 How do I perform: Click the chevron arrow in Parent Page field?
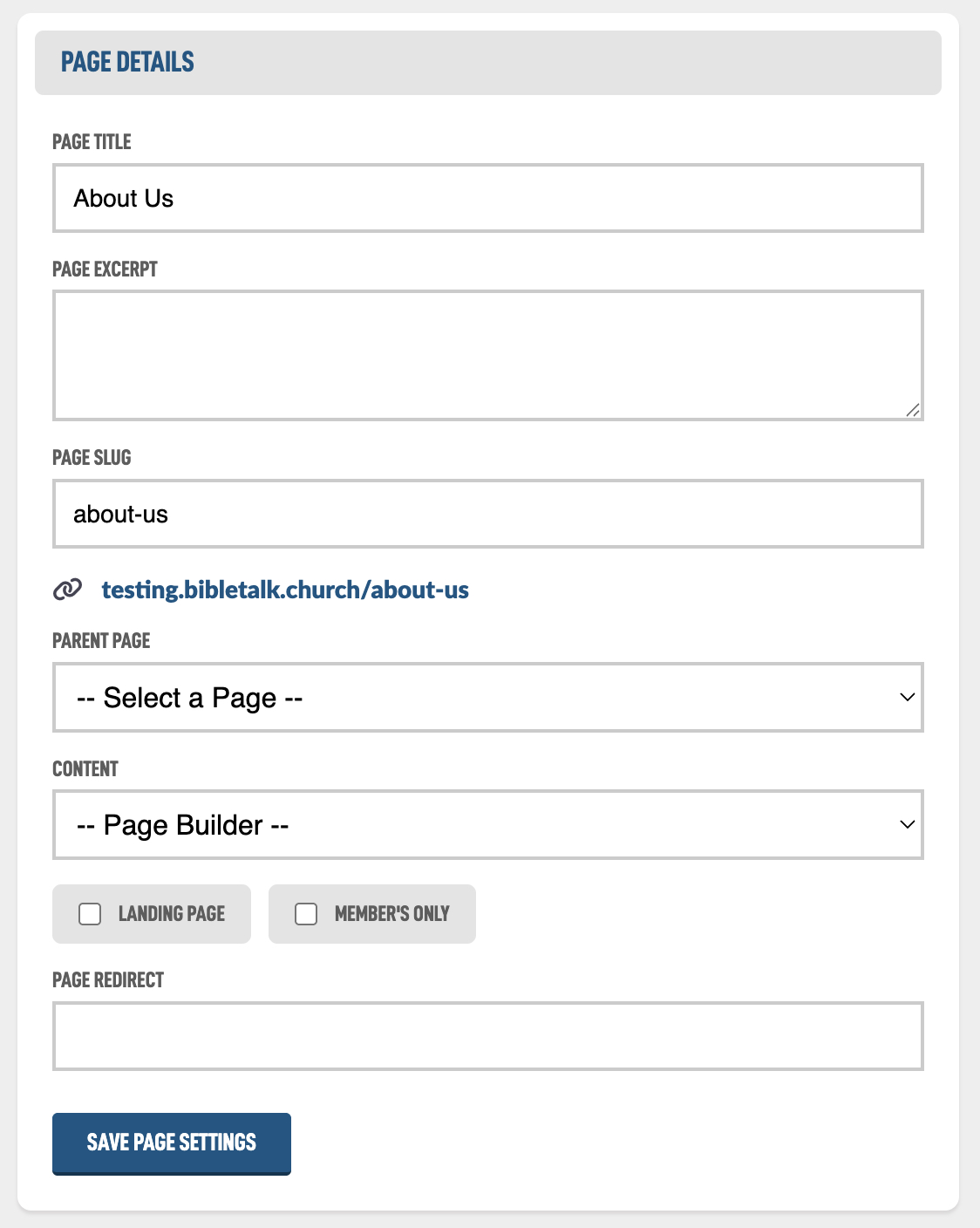point(907,697)
